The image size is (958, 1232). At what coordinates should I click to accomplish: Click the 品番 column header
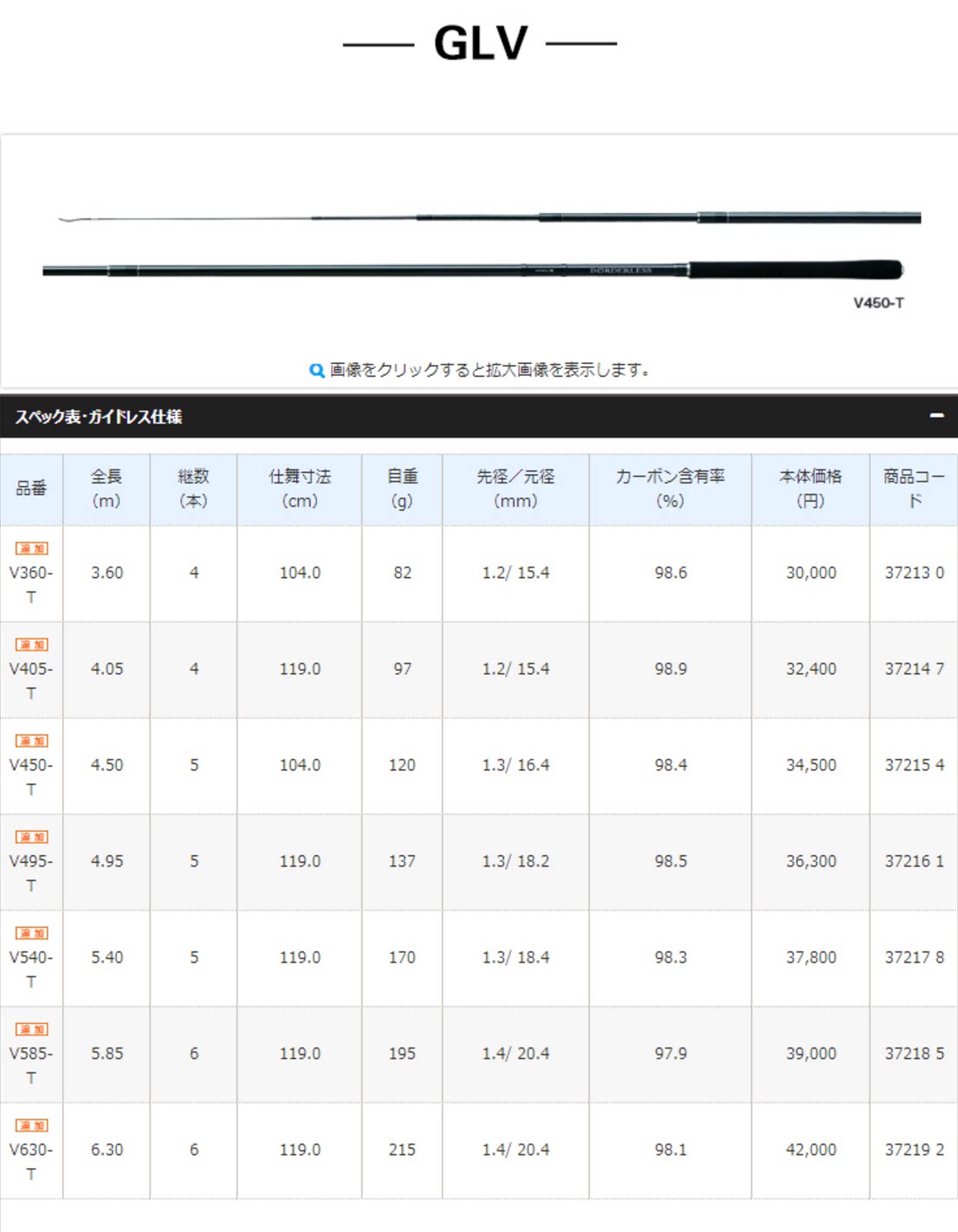(x=31, y=489)
